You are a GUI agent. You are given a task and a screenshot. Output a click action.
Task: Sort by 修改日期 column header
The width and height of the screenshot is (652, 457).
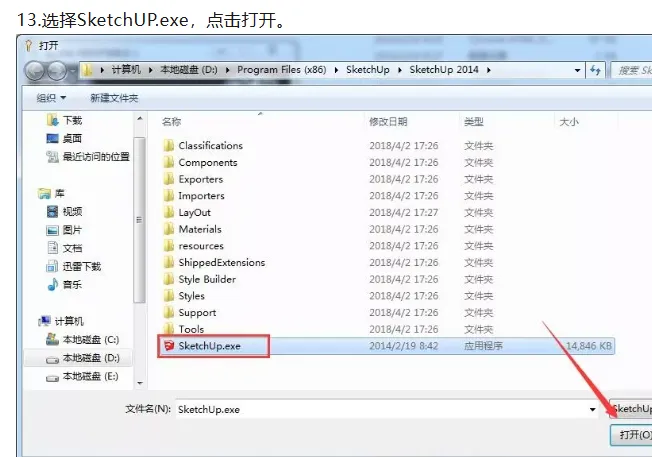[x=388, y=121]
